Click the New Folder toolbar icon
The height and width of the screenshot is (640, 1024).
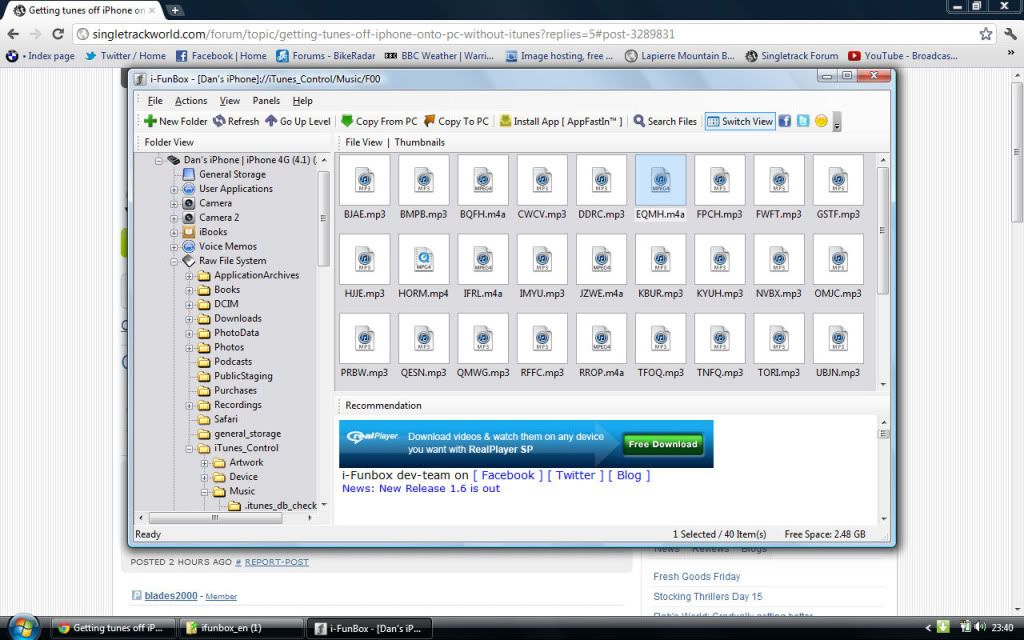(151, 121)
